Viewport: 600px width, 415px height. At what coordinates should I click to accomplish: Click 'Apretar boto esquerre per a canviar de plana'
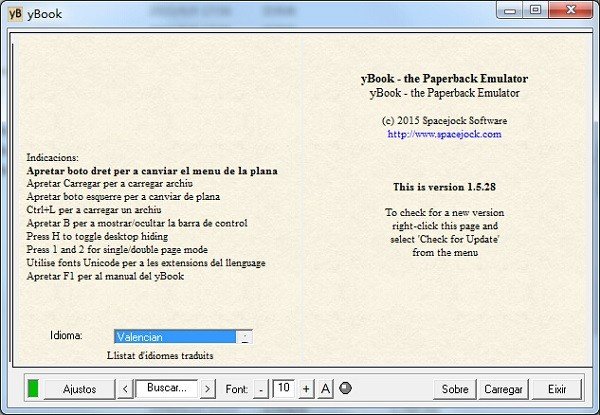[123, 197]
